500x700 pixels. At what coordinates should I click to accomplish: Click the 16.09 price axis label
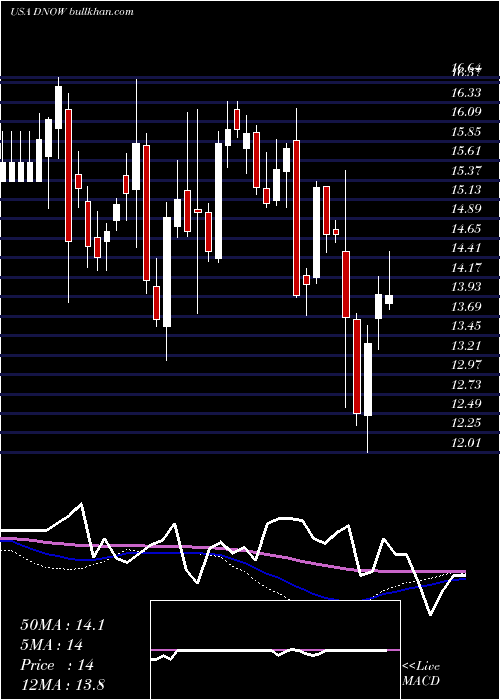tap(467, 112)
